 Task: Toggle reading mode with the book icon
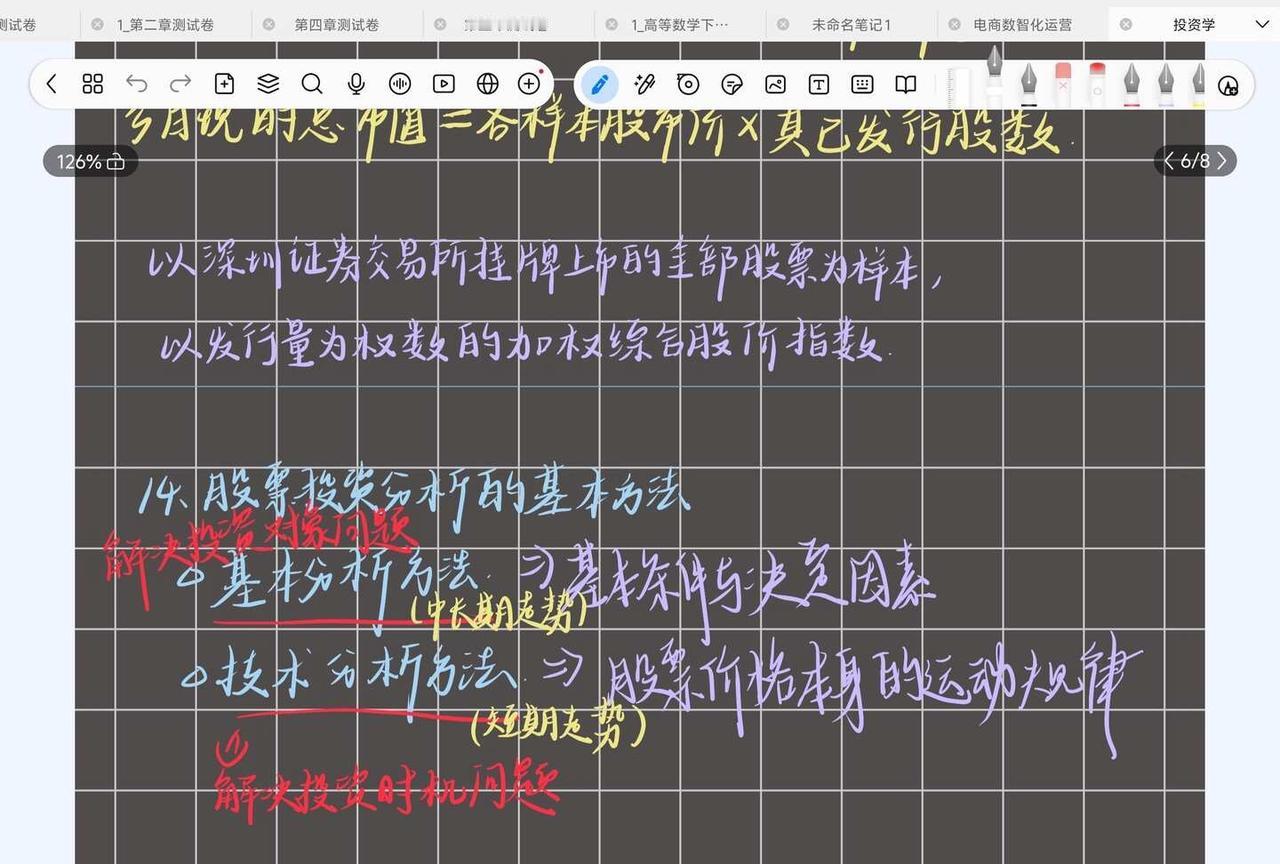tap(906, 84)
